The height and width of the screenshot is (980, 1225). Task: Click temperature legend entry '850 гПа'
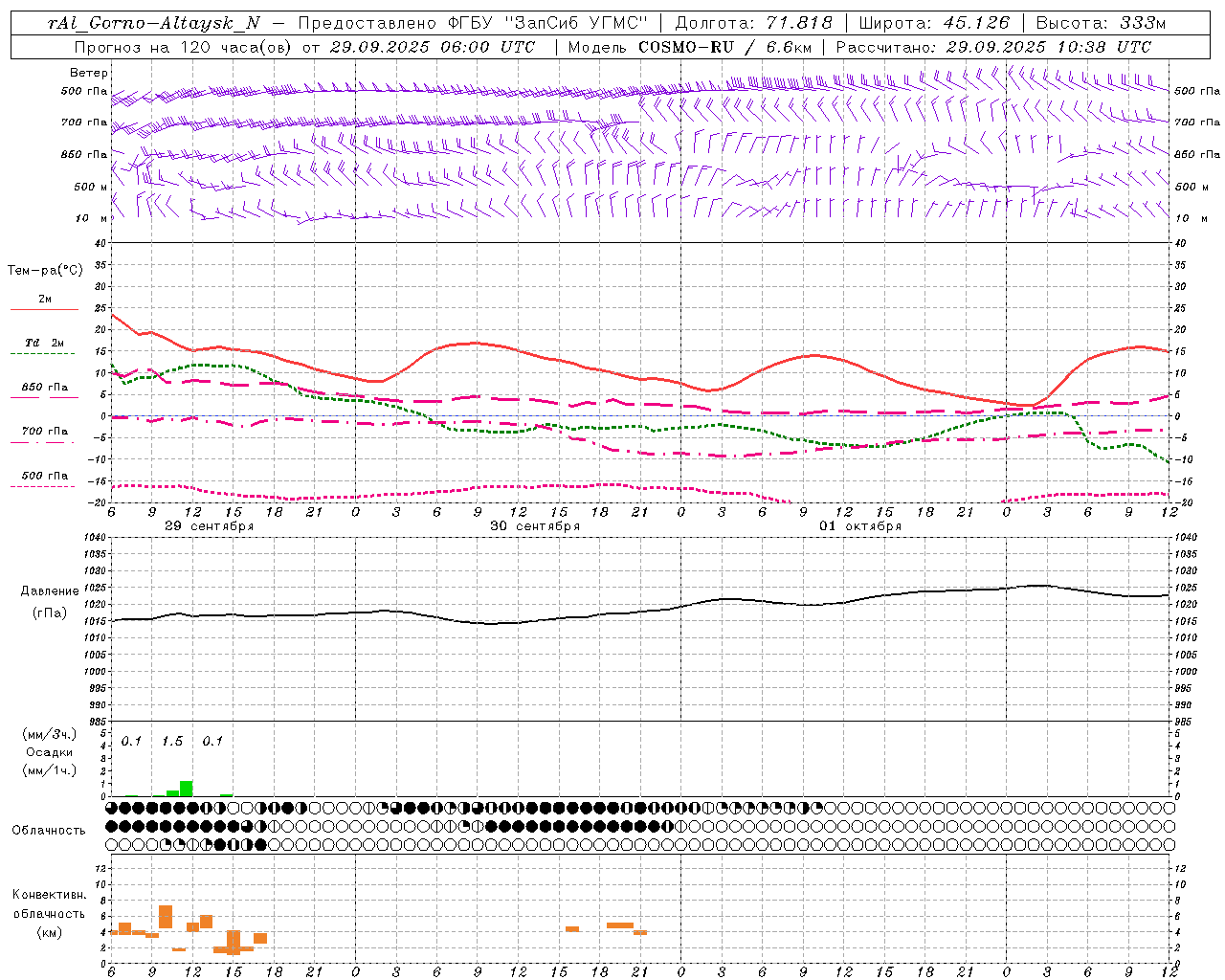coord(45,388)
